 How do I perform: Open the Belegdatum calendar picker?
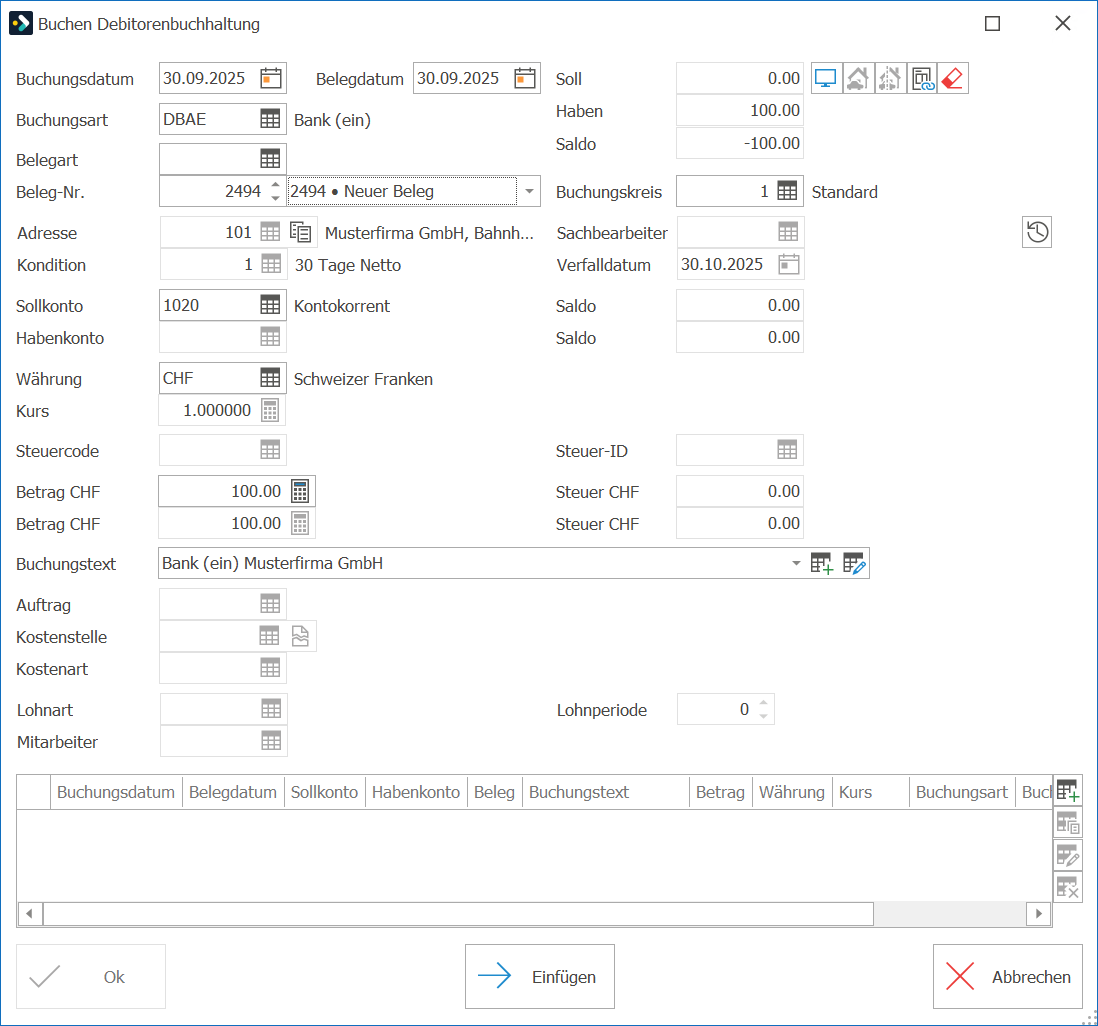[524, 78]
